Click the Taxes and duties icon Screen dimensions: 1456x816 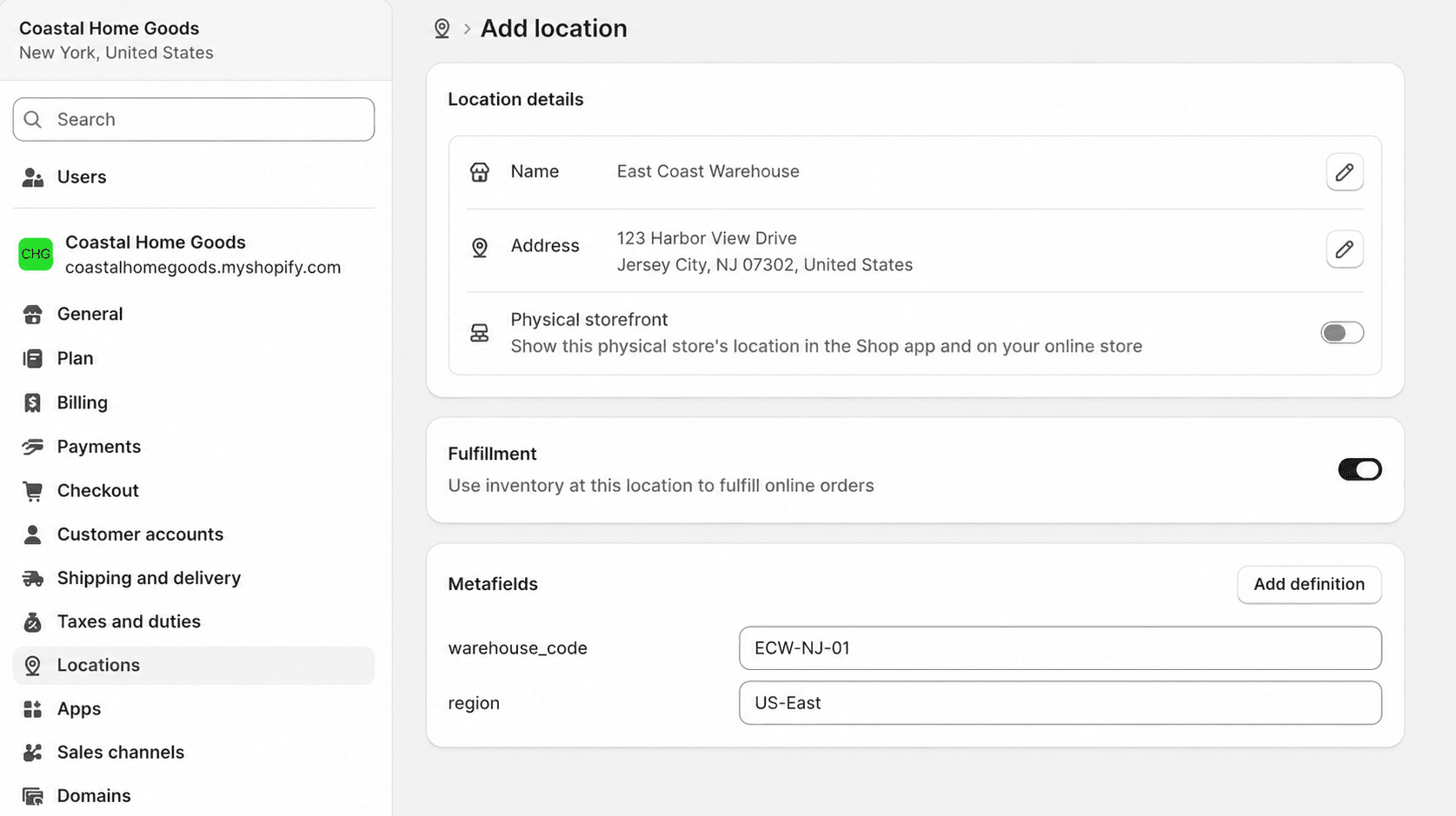(x=33, y=622)
